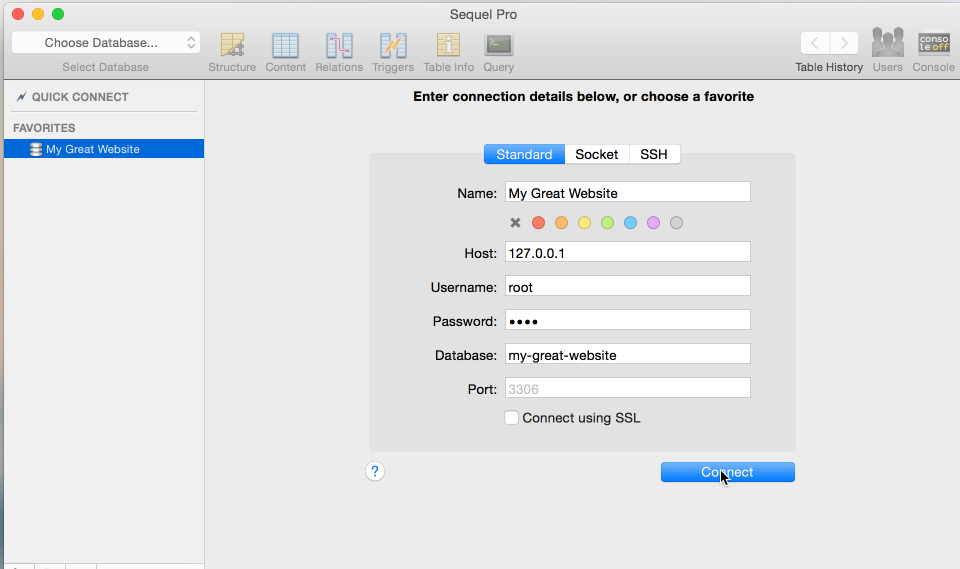Go back in Table History

click(815, 43)
